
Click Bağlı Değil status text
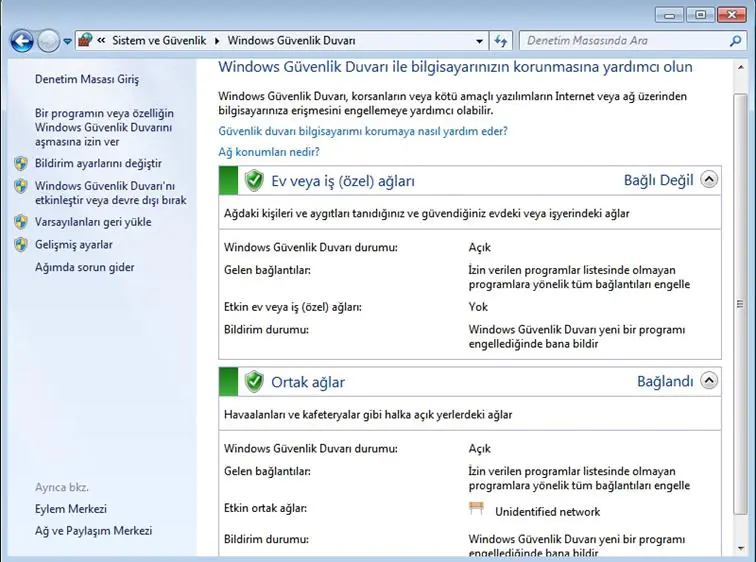pyautogui.click(x=659, y=180)
